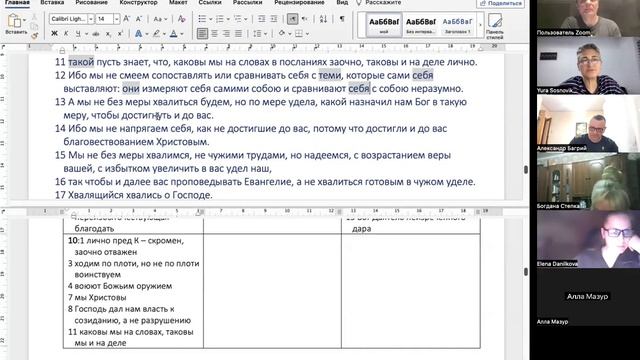Open the Ссылки ribbon tab
640x360 pixels.
point(210,2)
